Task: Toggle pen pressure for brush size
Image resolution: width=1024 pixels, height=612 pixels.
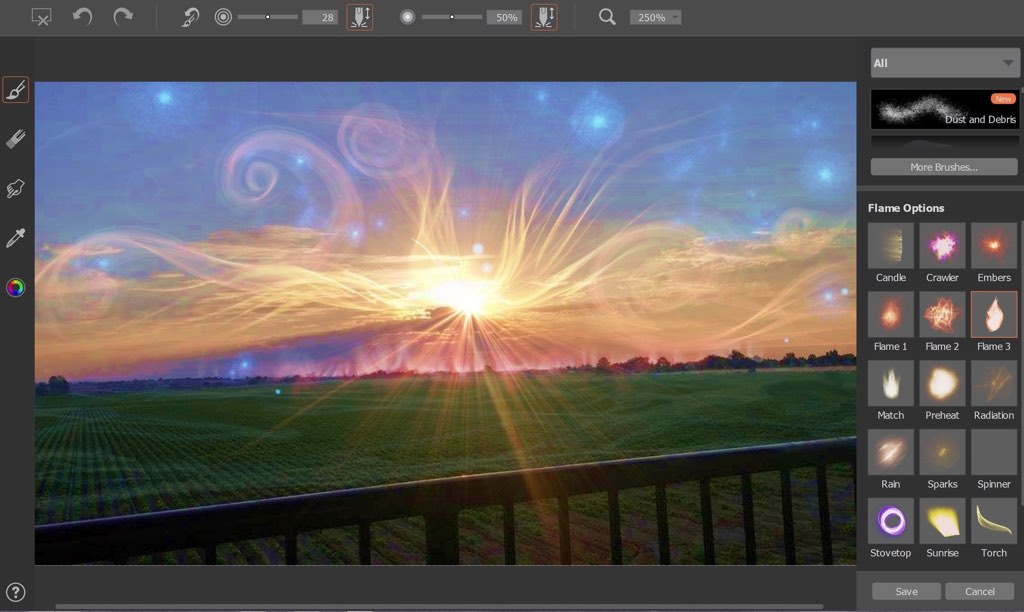Action: point(359,17)
